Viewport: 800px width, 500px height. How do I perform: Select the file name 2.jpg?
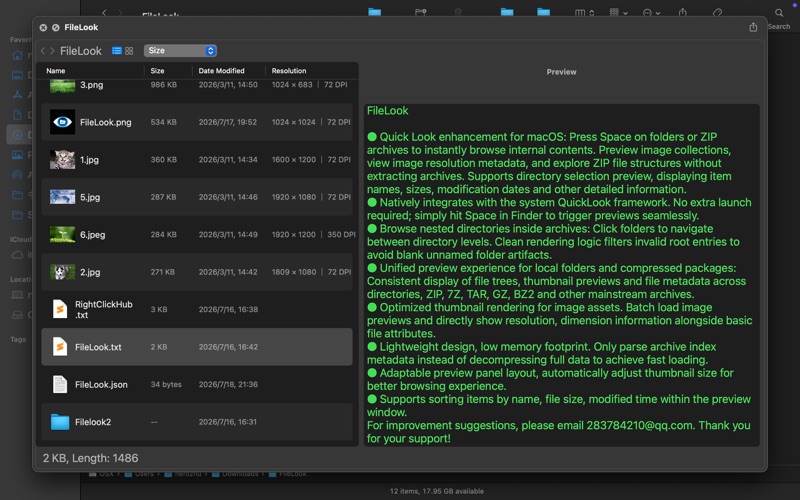point(90,272)
